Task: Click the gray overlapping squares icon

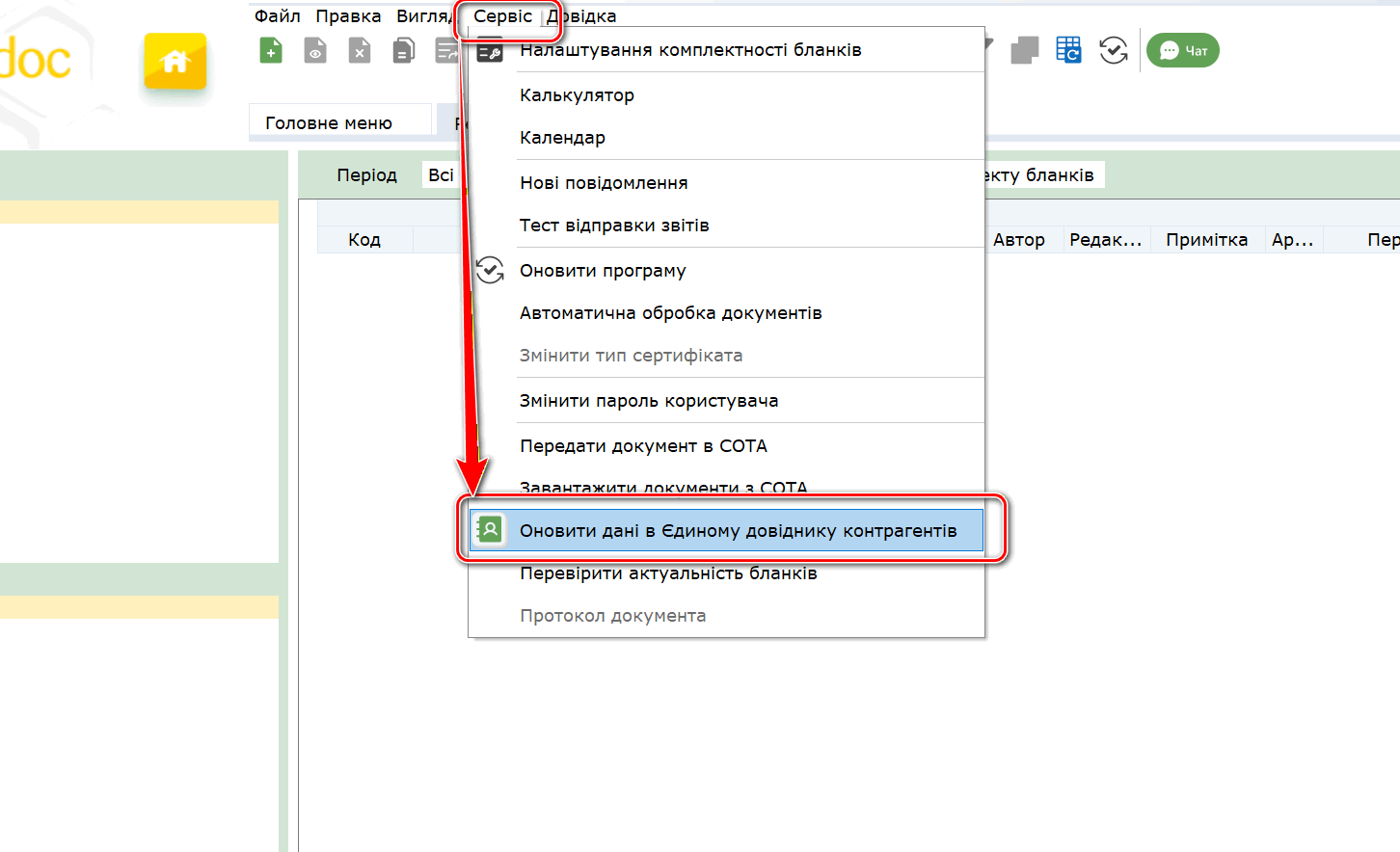Action: coord(1024,50)
